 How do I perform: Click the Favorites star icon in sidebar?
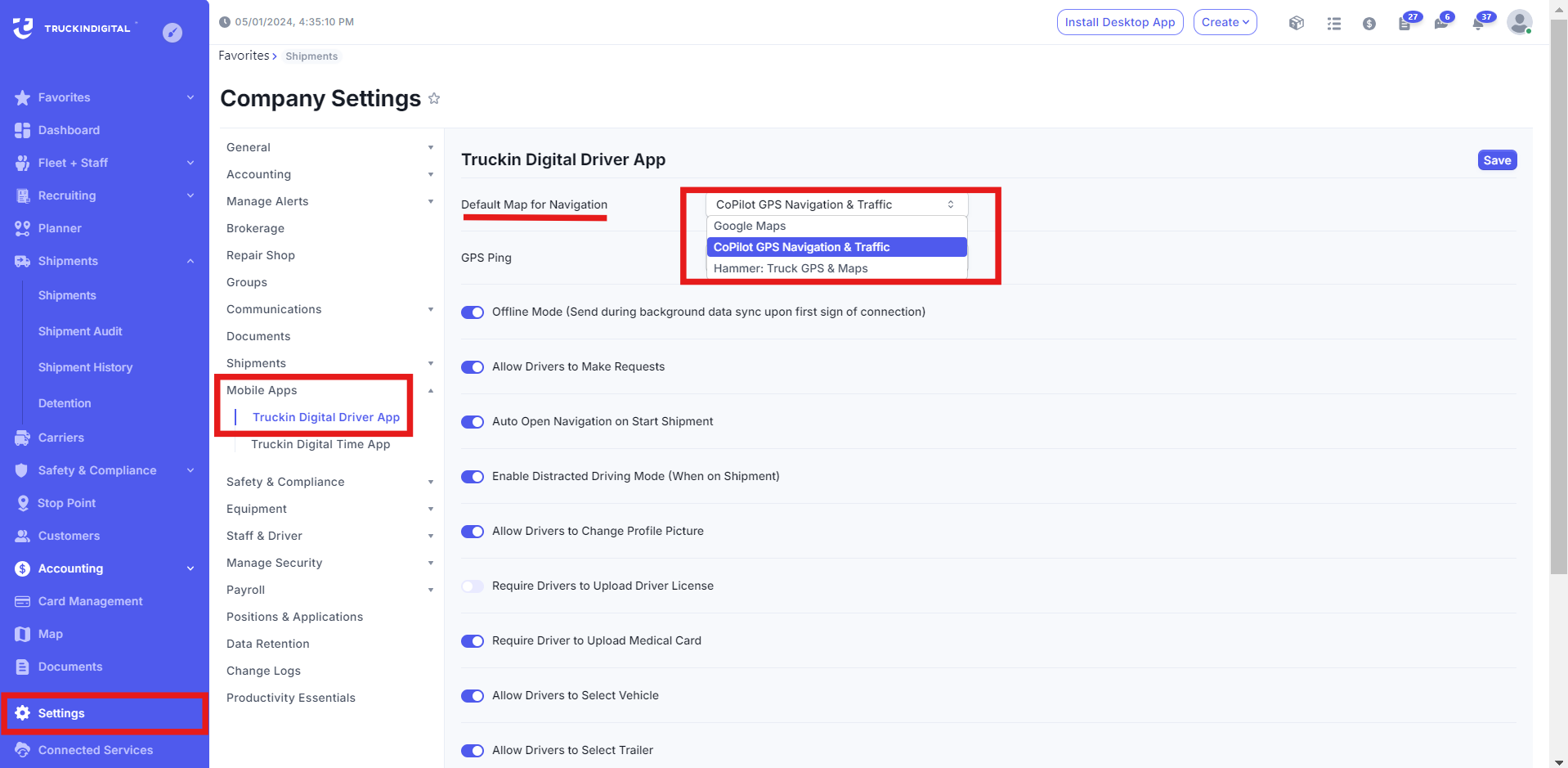pyautogui.click(x=22, y=97)
